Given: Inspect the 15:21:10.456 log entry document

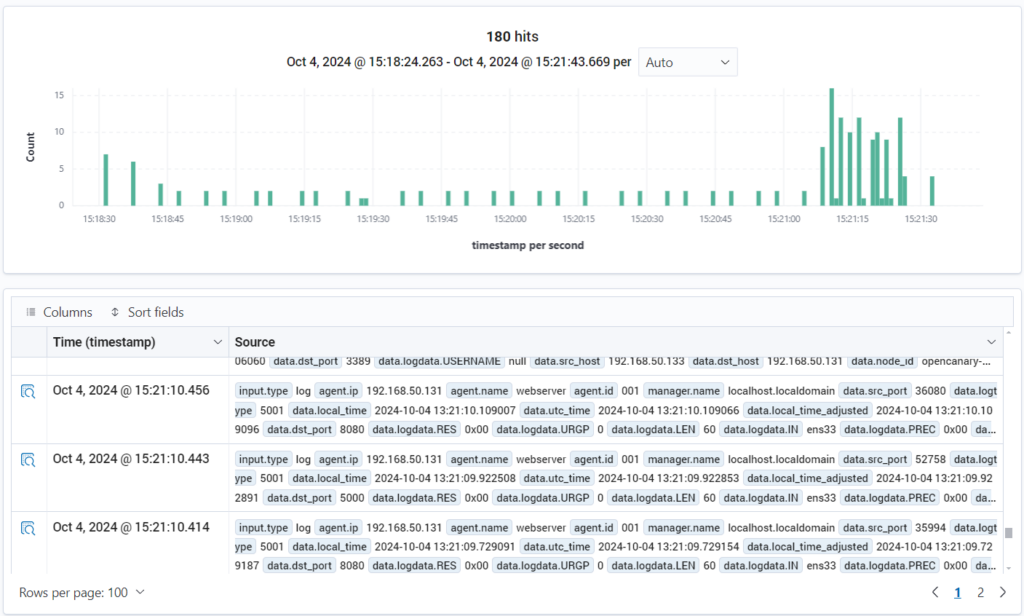Looking at the screenshot, I should (x=29, y=392).
